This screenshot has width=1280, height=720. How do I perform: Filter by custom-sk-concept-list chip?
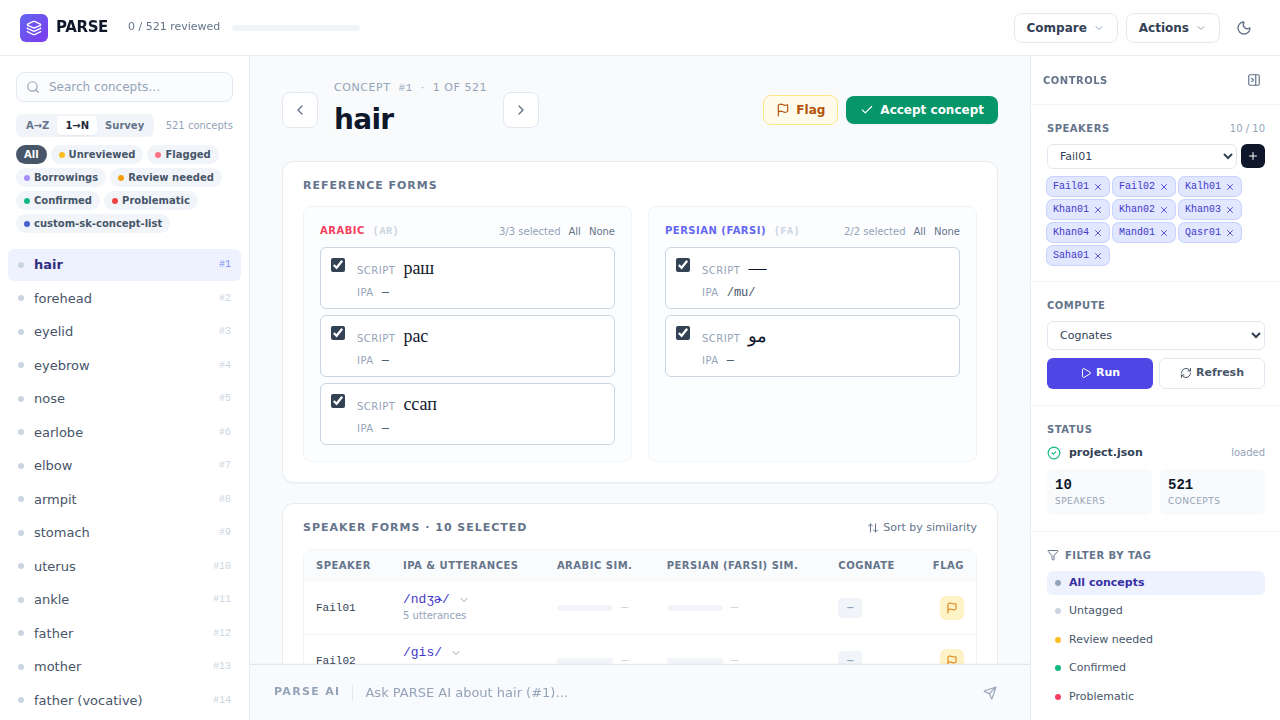93,223
